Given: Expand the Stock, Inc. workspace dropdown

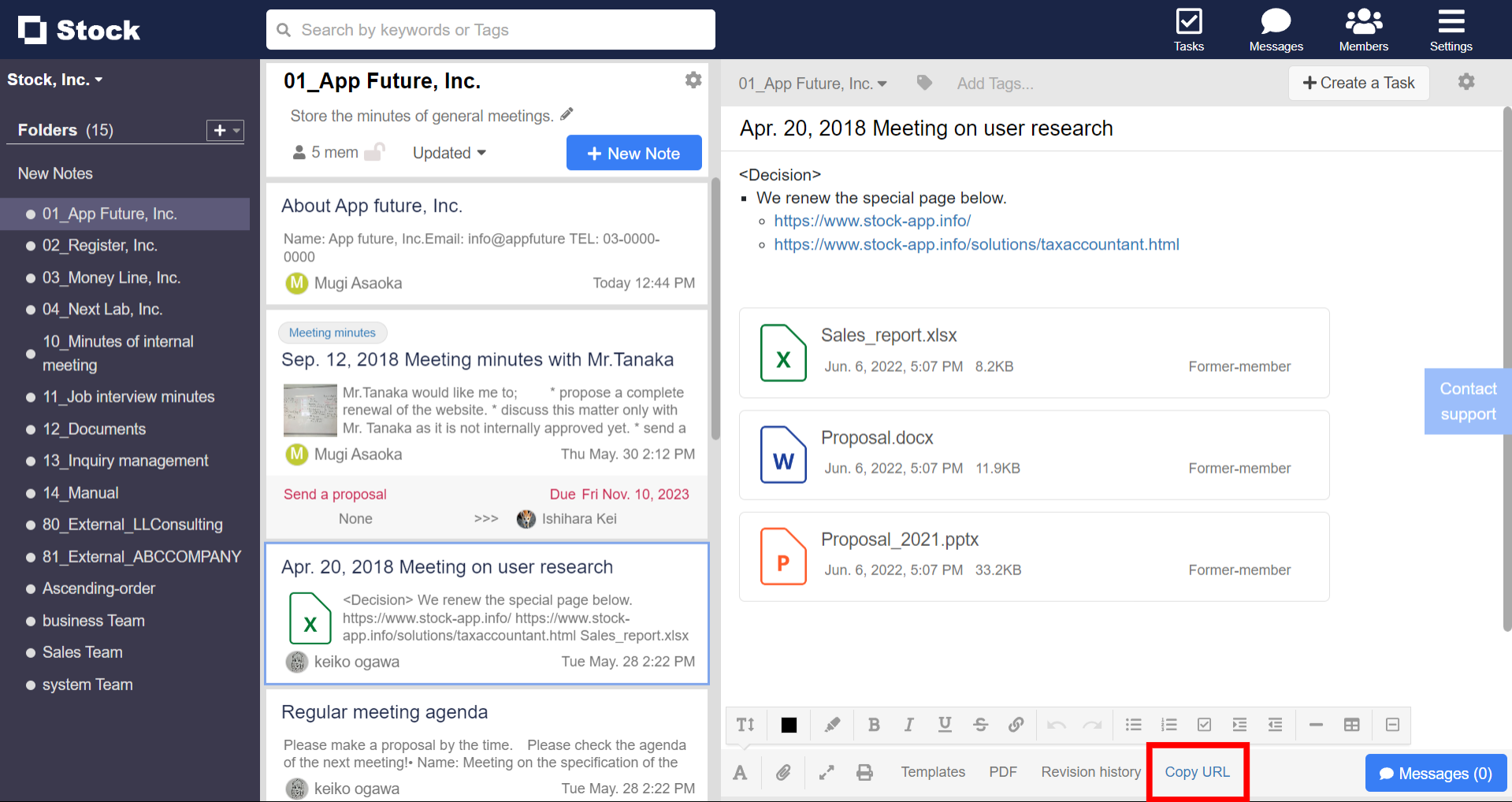Looking at the screenshot, I should 54,79.
